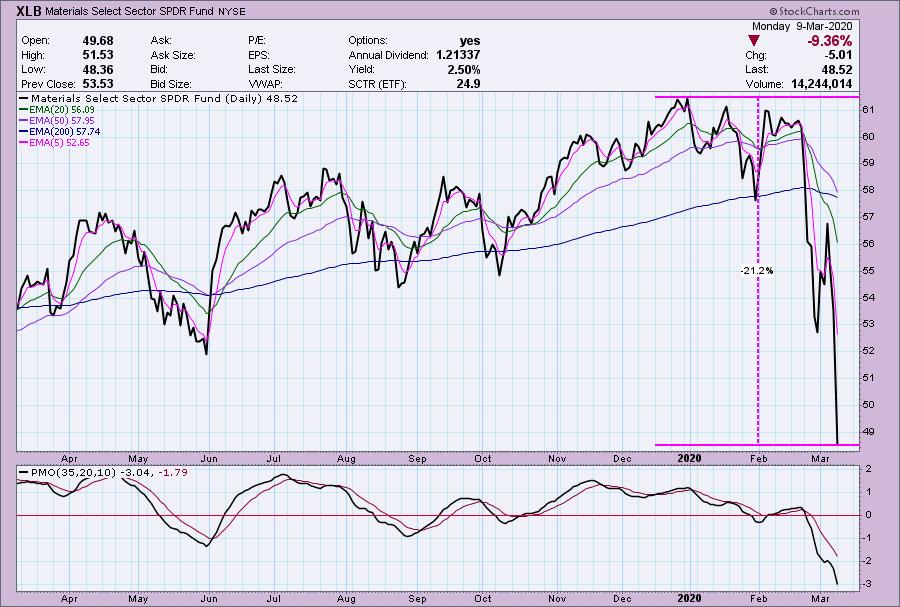Image resolution: width=900 pixels, height=607 pixels.
Task: Click the Sep label on bottom date axis
Action: (x=417, y=598)
